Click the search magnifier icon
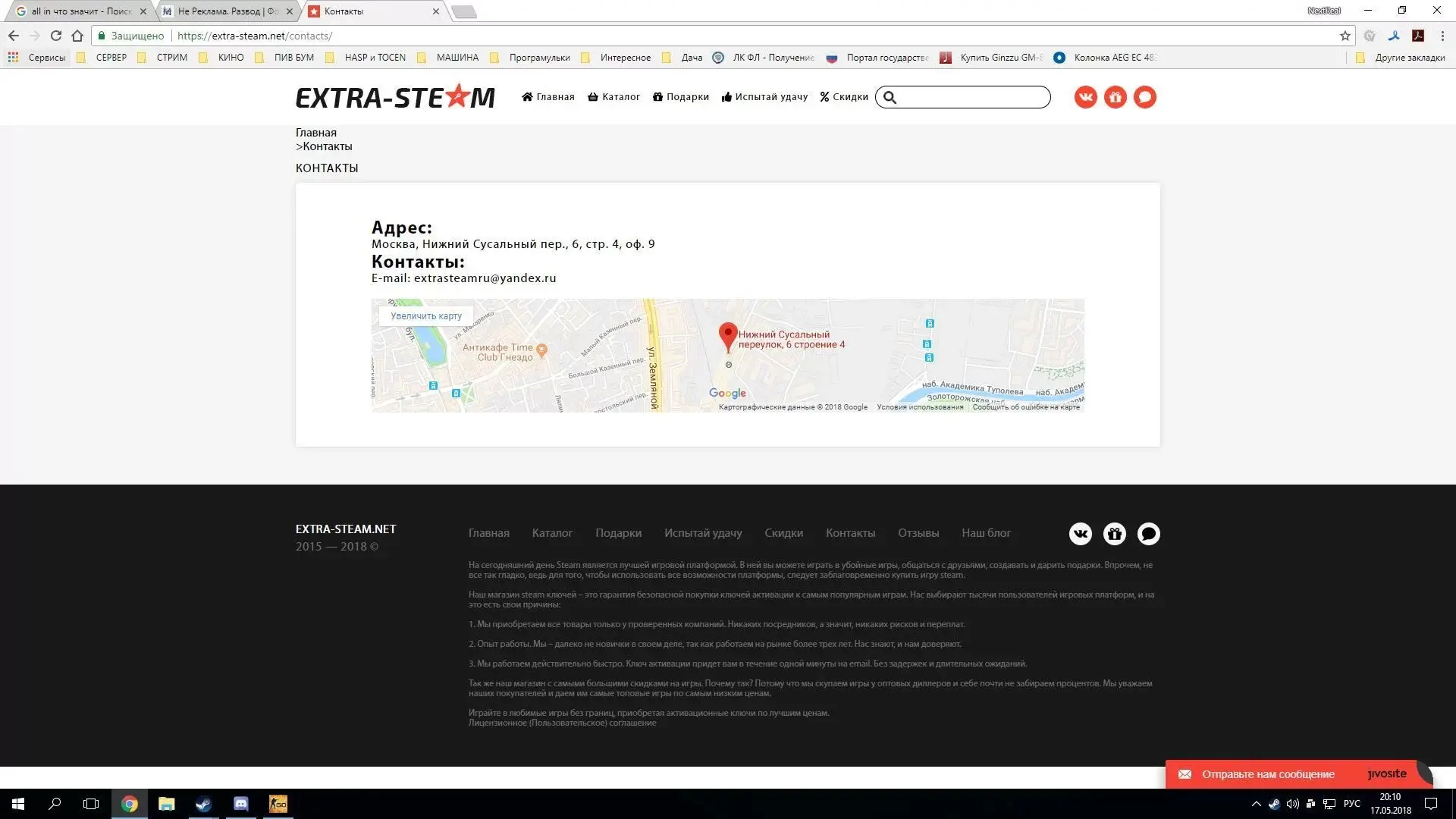Image resolution: width=1456 pixels, height=819 pixels. pos(890,97)
